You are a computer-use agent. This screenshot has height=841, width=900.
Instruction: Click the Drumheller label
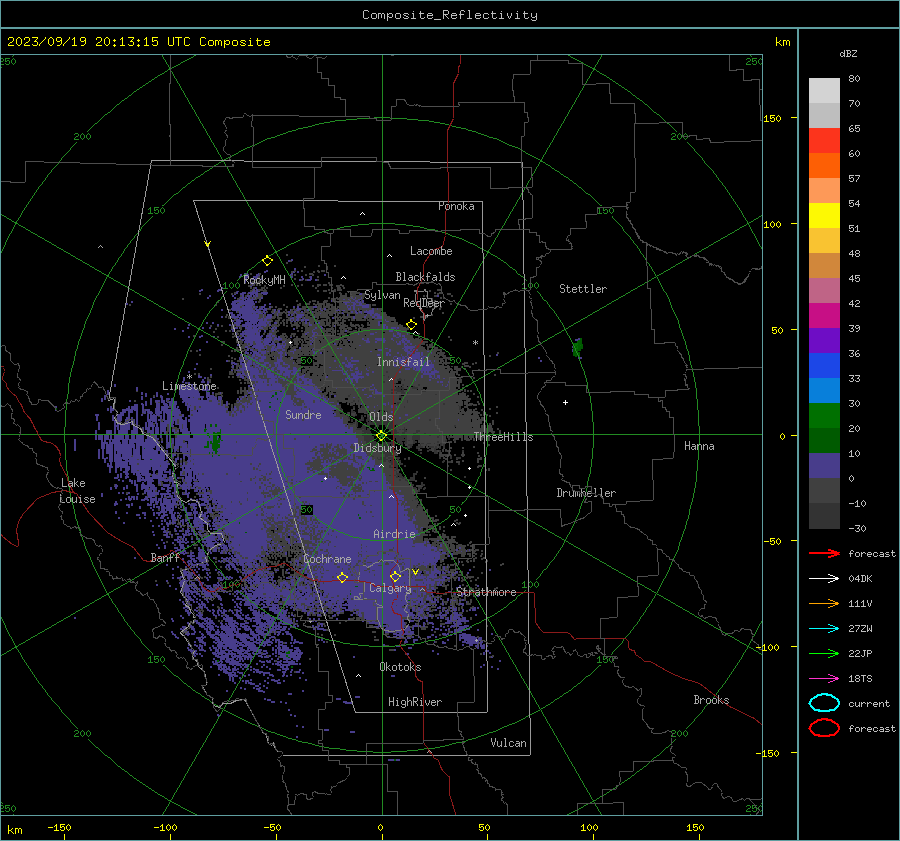pyautogui.click(x=586, y=493)
